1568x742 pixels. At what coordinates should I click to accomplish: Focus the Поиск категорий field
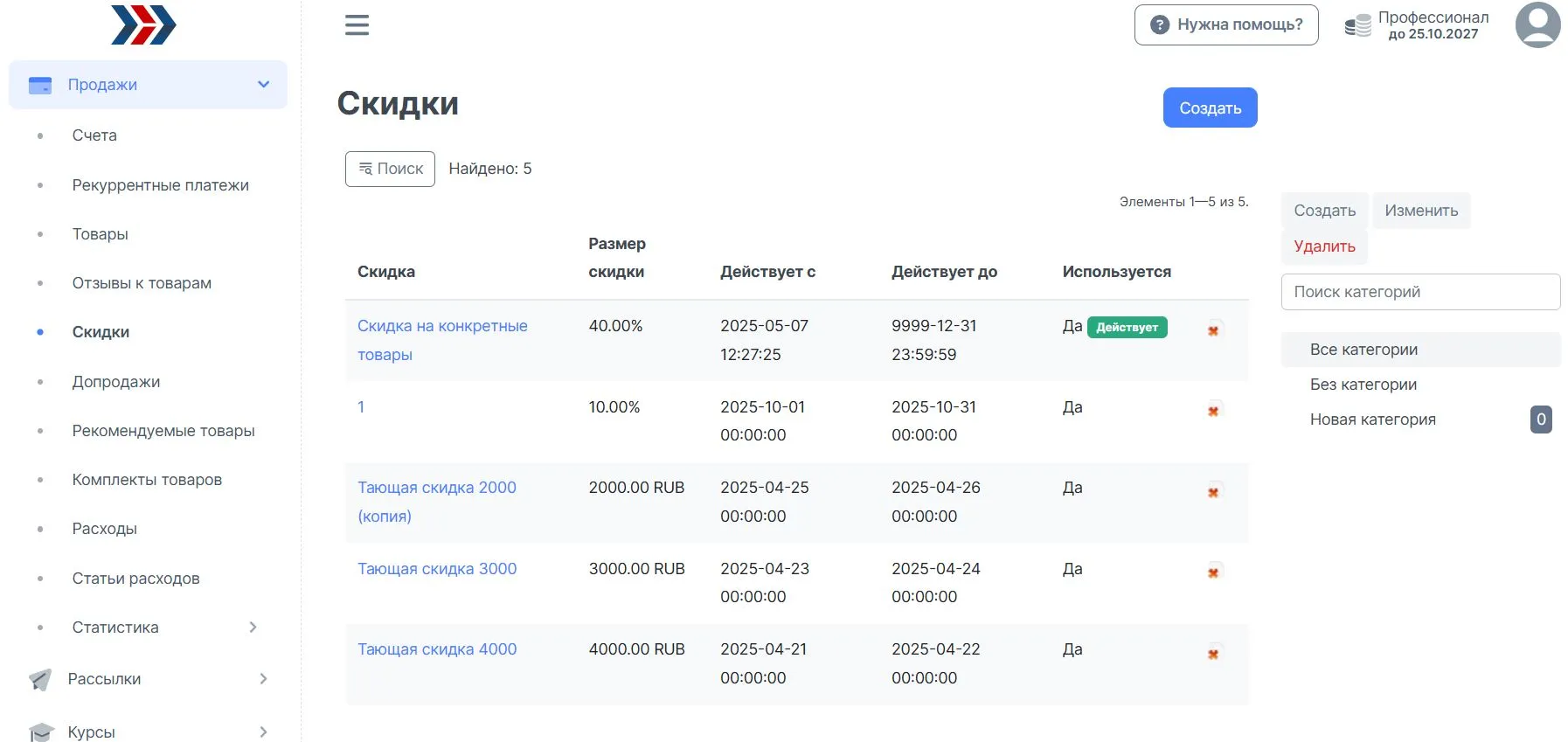(1420, 292)
